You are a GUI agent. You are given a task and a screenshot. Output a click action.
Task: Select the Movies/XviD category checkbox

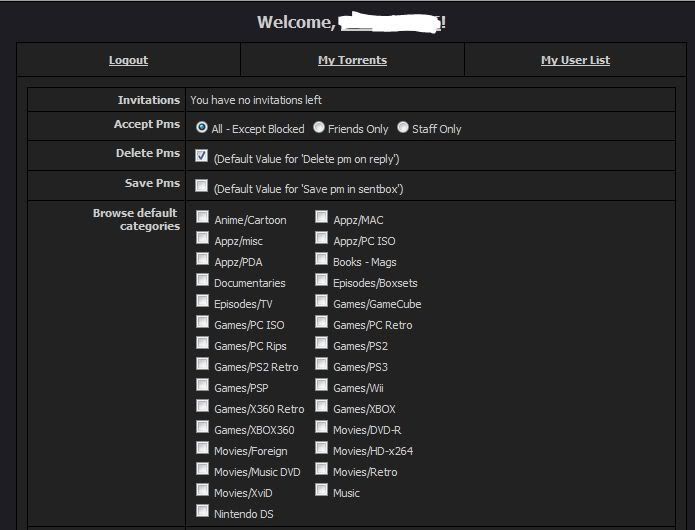(x=202, y=491)
